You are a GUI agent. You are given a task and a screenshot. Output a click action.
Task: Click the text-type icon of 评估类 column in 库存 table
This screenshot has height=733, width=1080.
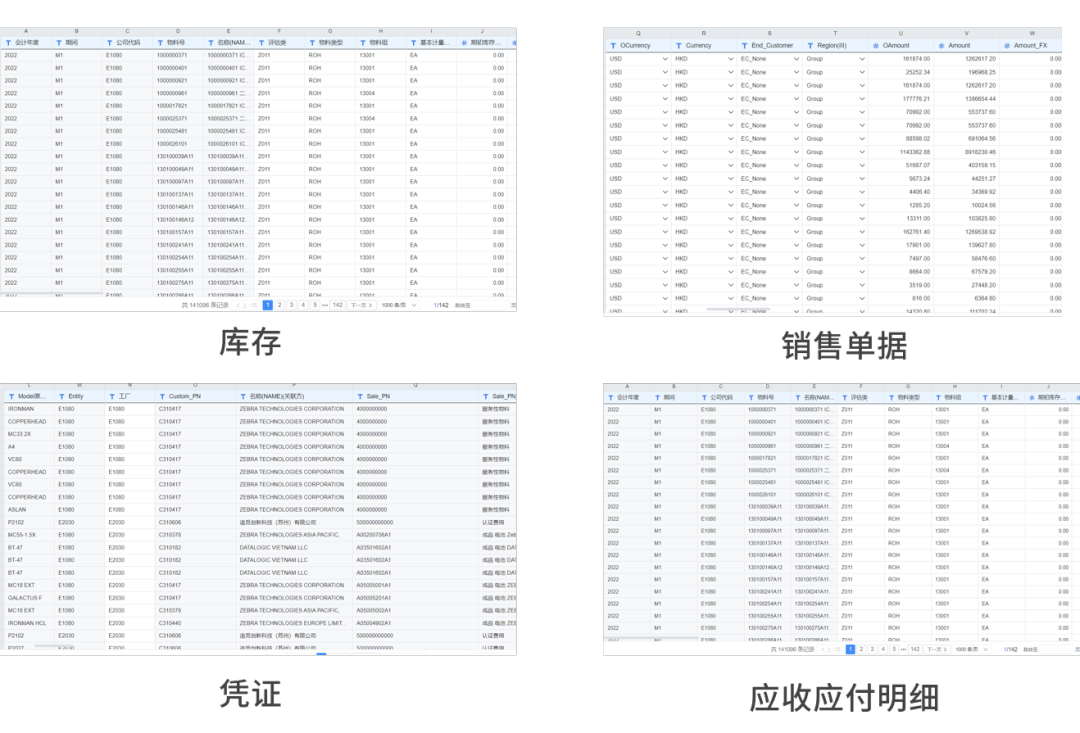pos(262,43)
